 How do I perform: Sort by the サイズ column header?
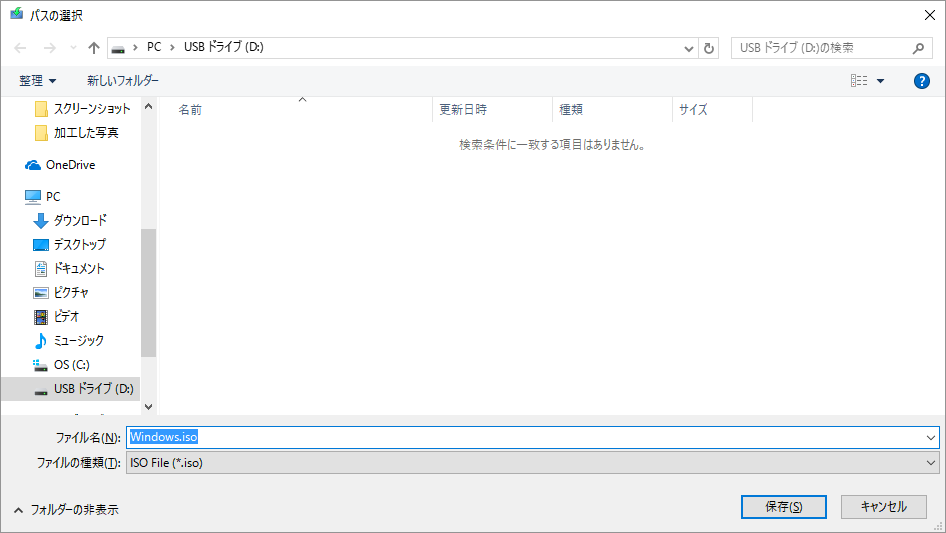[713, 110]
